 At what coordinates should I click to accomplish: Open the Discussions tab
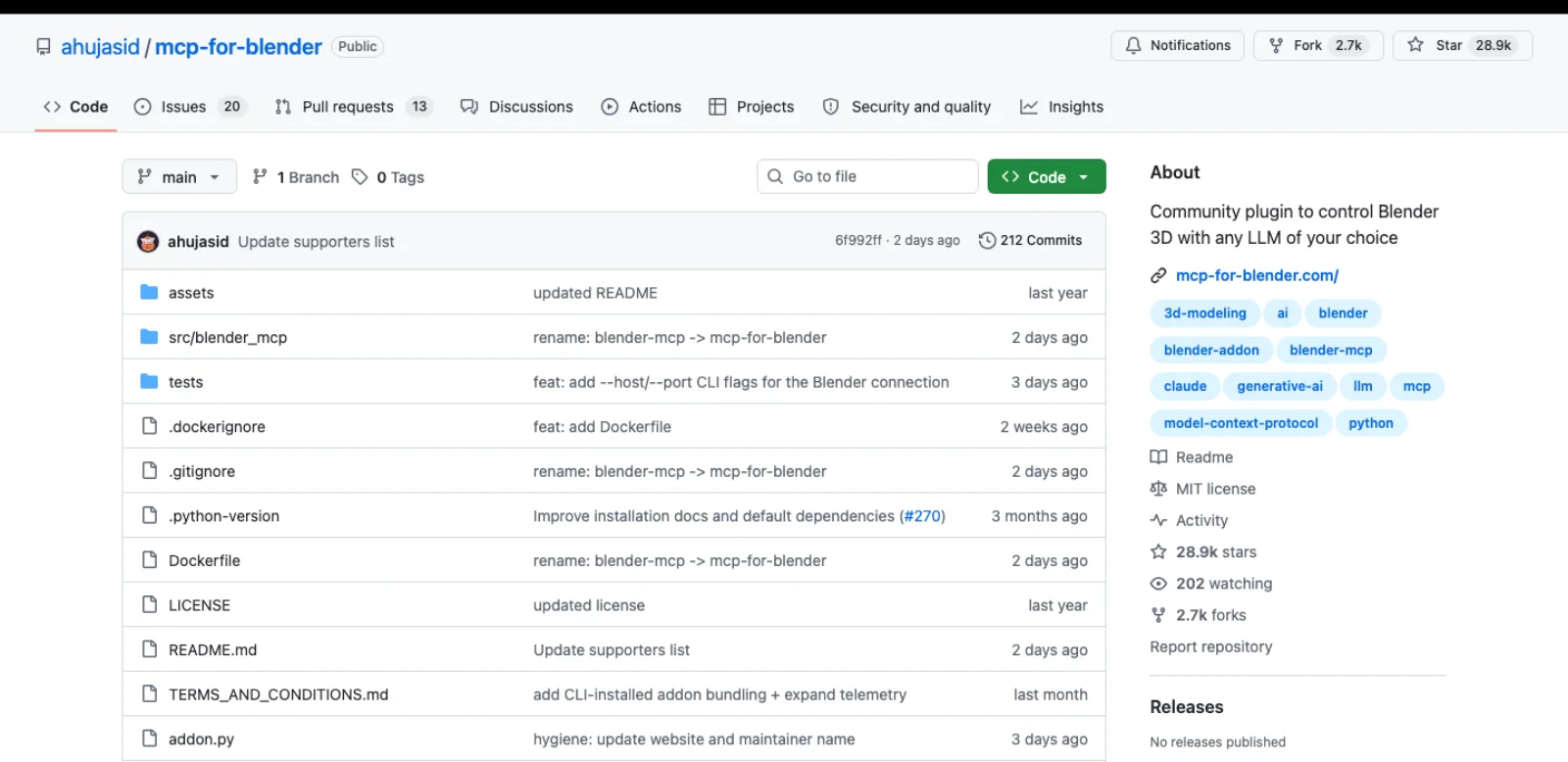tap(516, 107)
